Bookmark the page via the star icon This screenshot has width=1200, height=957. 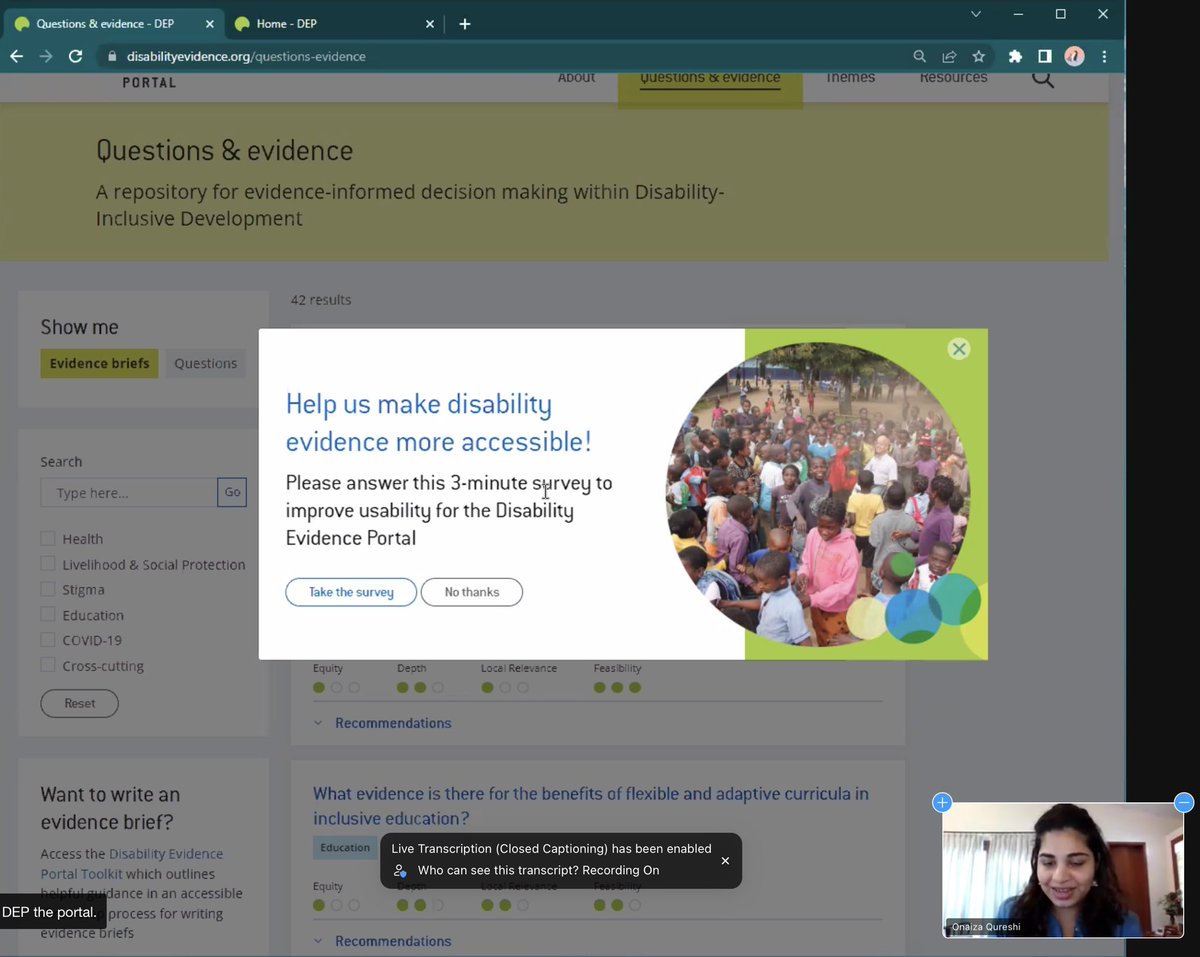point(978,56)
